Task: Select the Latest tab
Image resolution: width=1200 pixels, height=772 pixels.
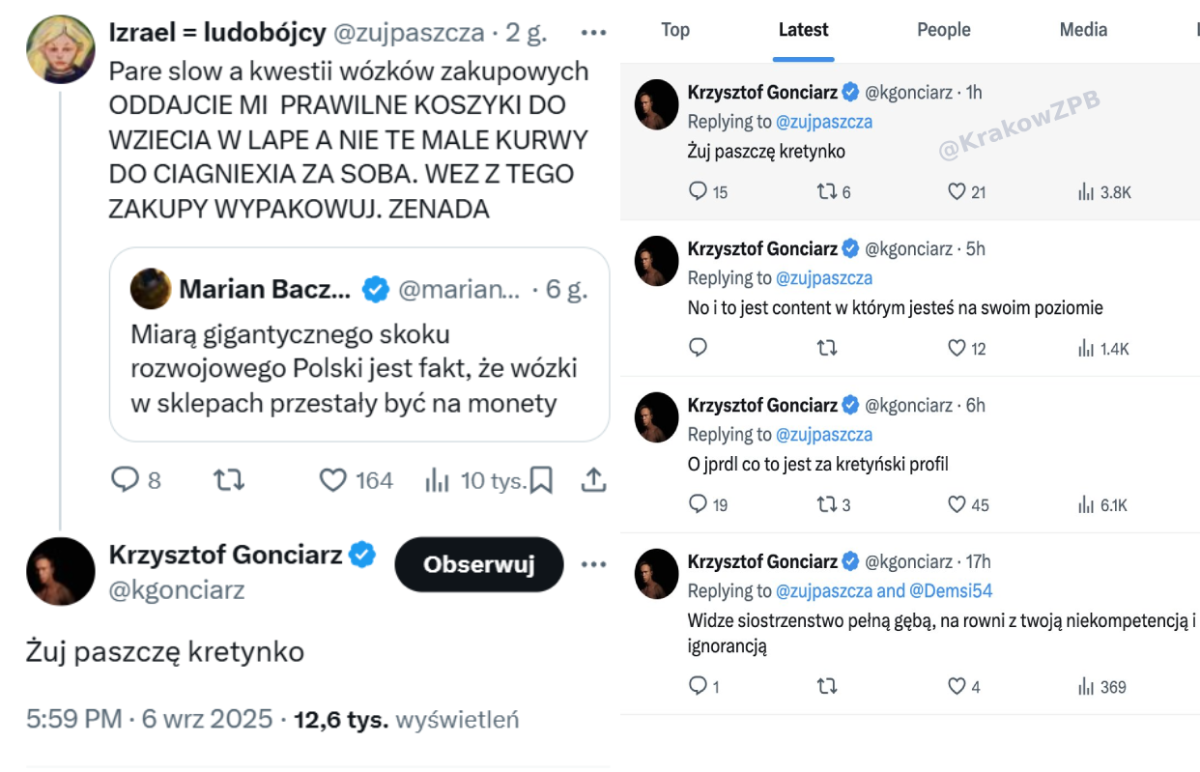Action: coord(803,30)
